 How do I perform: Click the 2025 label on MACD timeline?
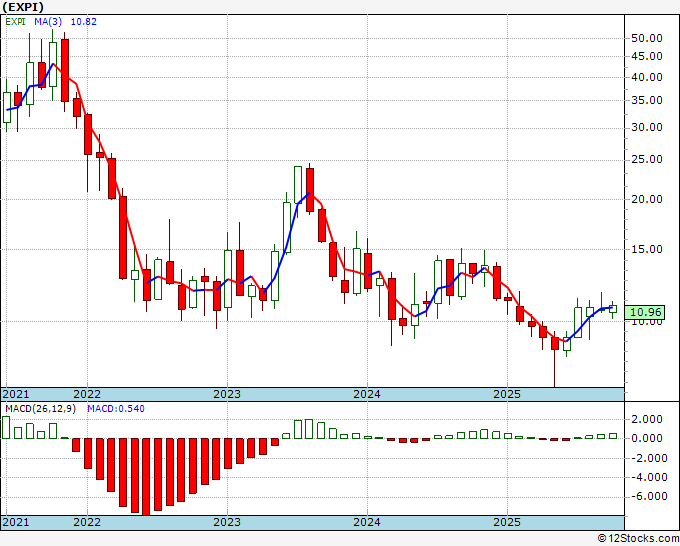pyautogui.click(x=507, y=522)
